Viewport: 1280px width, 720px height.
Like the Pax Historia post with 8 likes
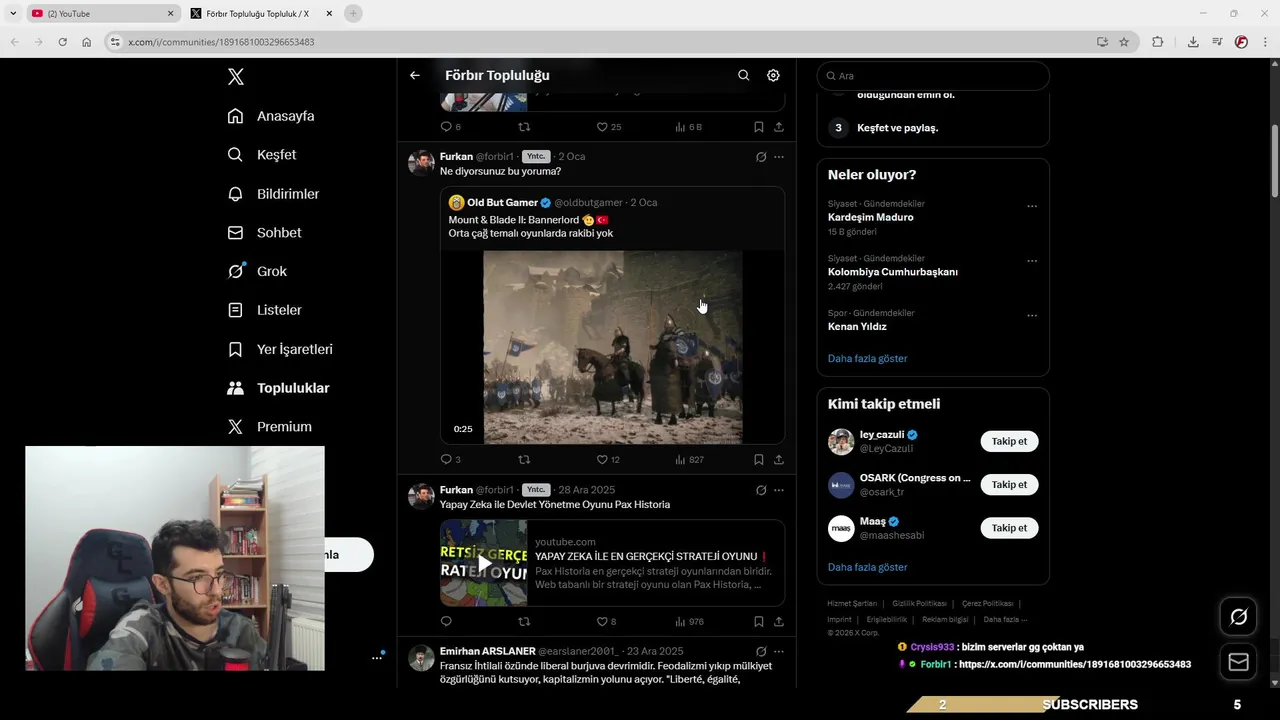602,622
